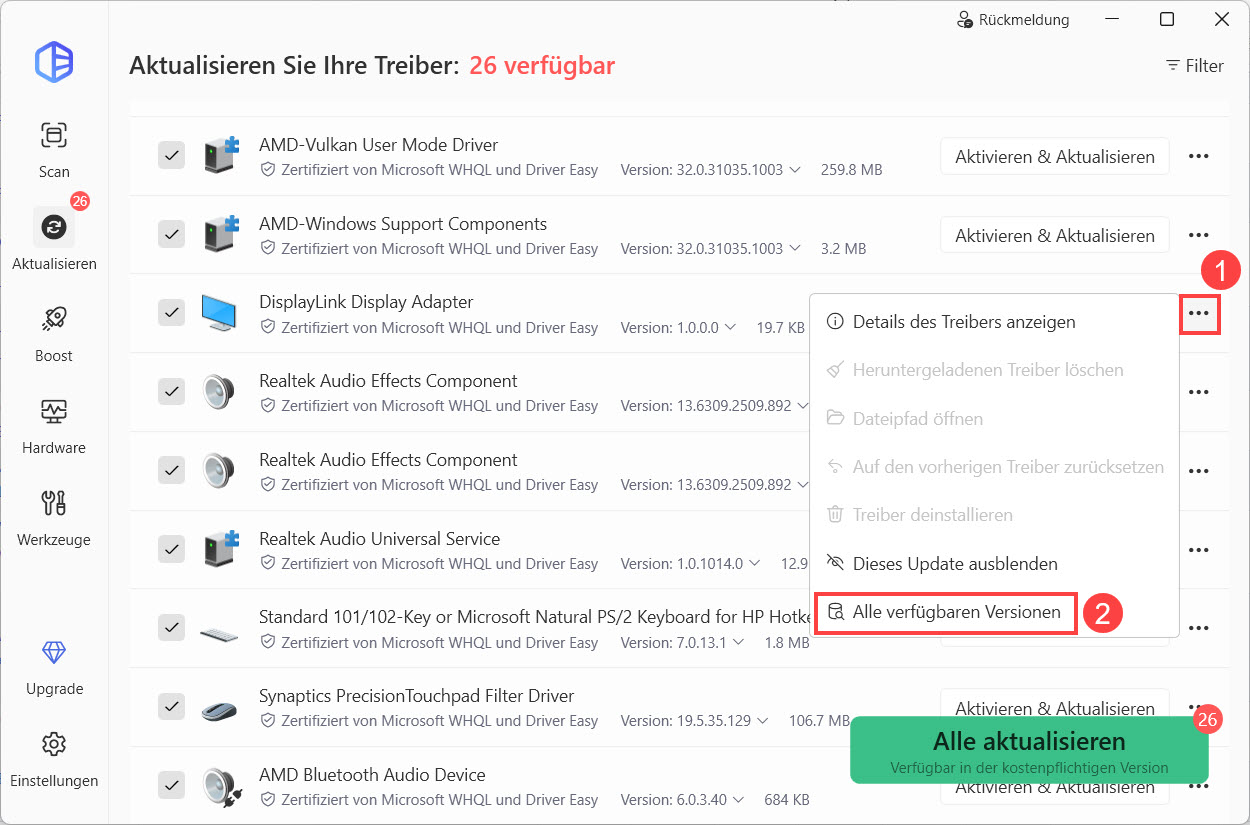1250x825 pixels.
Task: Uncheck AMD Bluetooth Audio Device checkbox
Action: pyautogui.click(x=172, y=786)
